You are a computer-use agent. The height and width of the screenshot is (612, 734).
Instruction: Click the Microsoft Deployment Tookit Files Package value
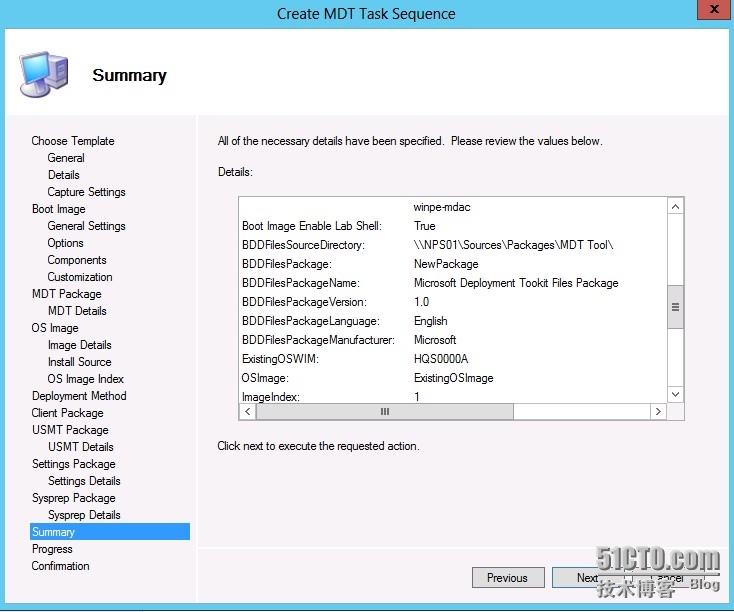pos(516,283)
